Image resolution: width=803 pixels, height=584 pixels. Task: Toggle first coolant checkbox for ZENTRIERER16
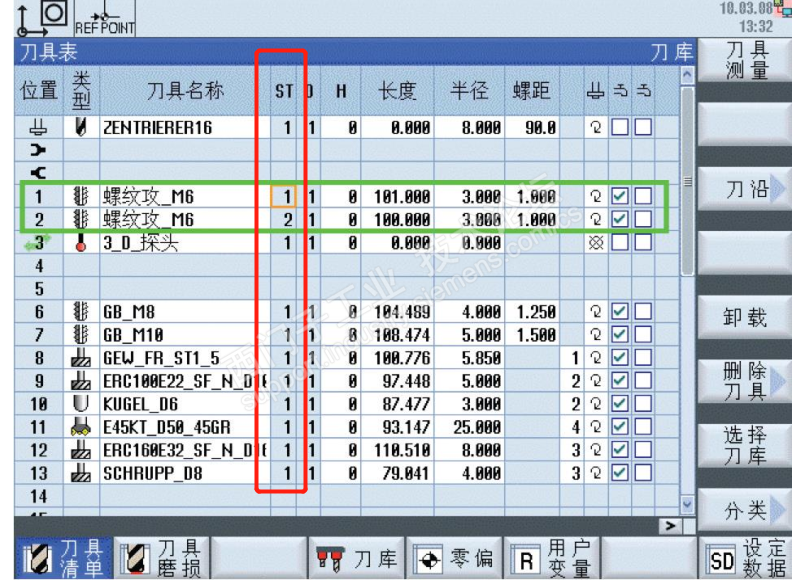click(620, 127)
